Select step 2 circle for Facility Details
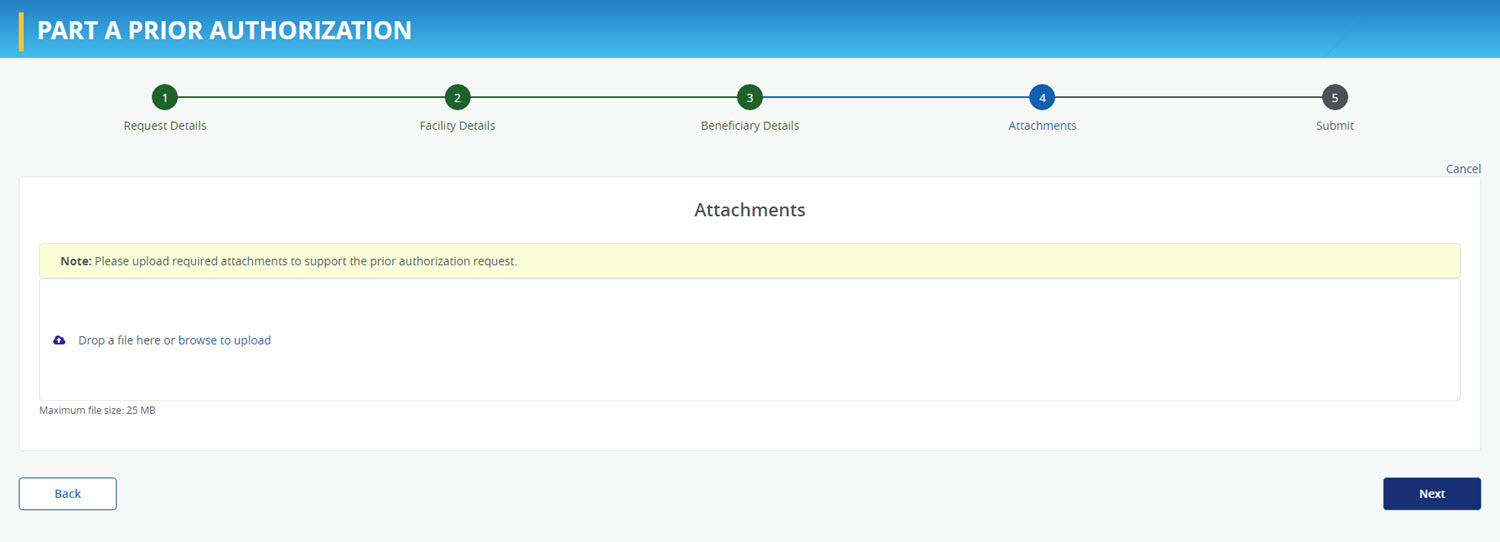This screenshot has height=542, width=1500. point(457,98)
